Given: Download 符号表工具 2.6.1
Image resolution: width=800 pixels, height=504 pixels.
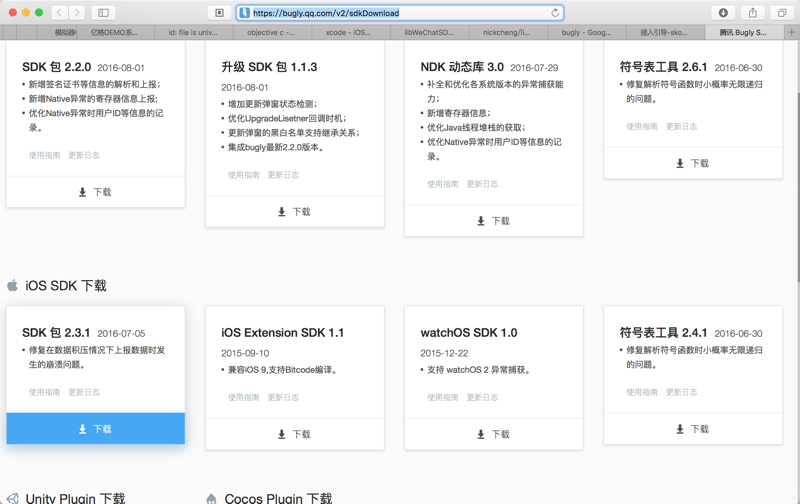Looking at the screenshot, I should pyautogui.click(x=693, y=163).
